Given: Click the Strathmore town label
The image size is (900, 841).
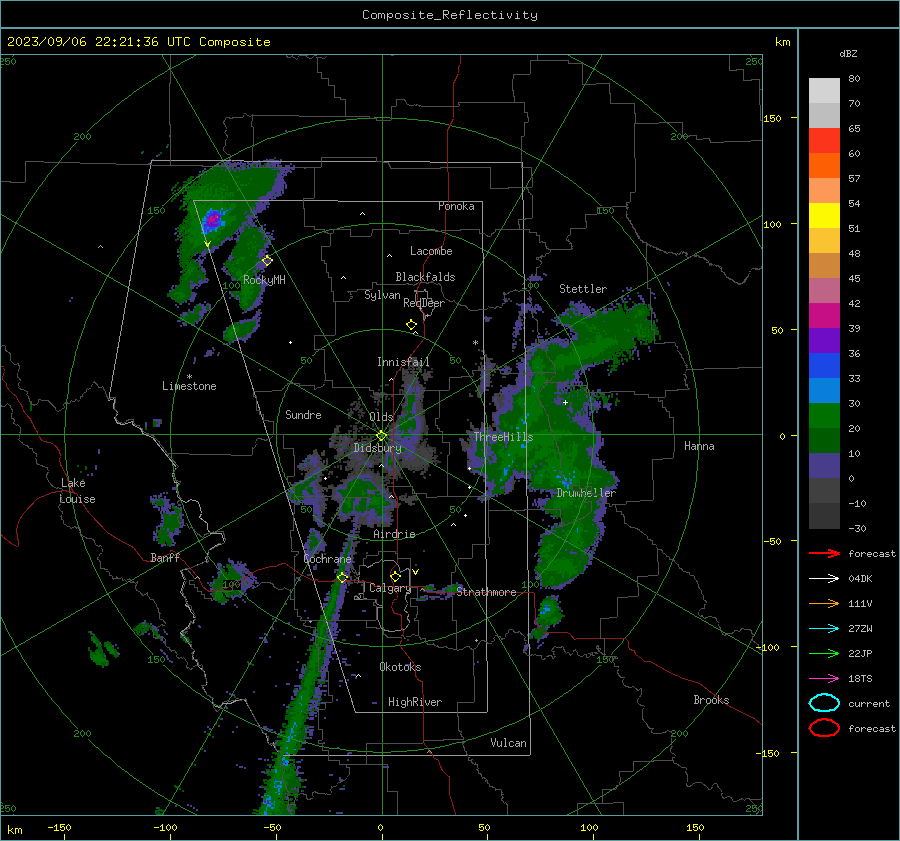Looking at the screenshot, I should 487,592.
